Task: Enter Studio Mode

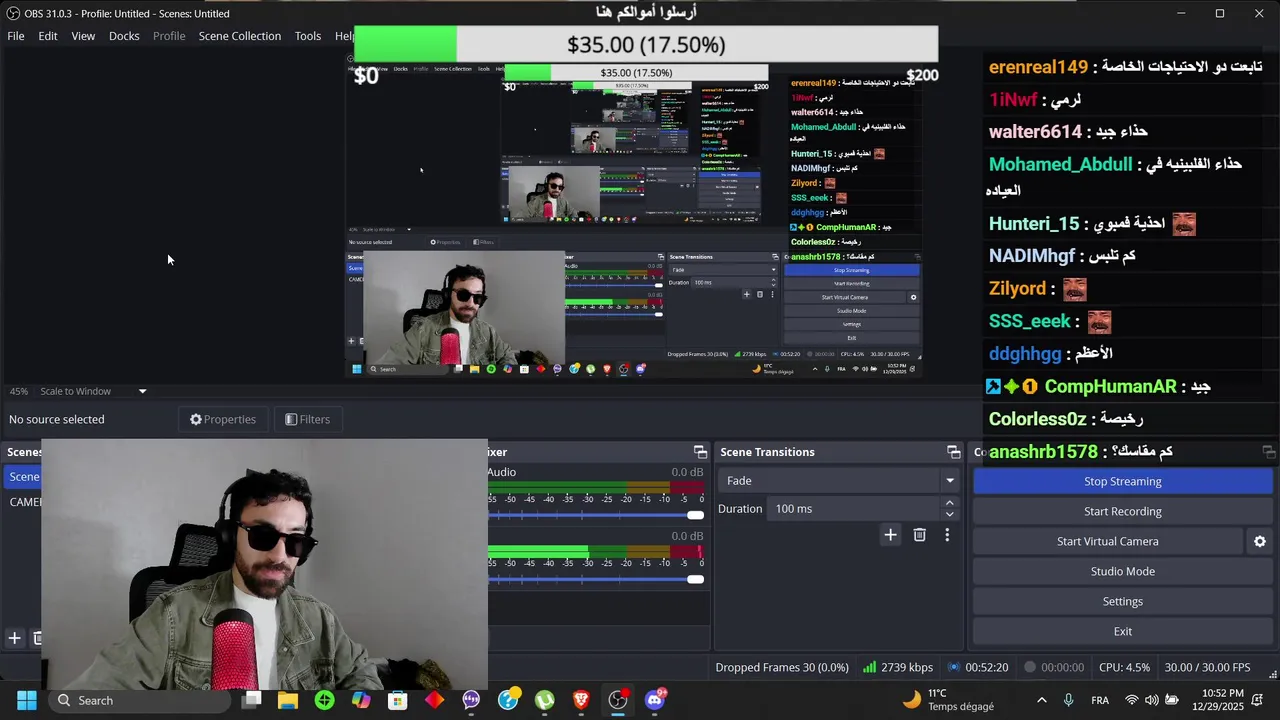Action: [x=1123, y=571]
